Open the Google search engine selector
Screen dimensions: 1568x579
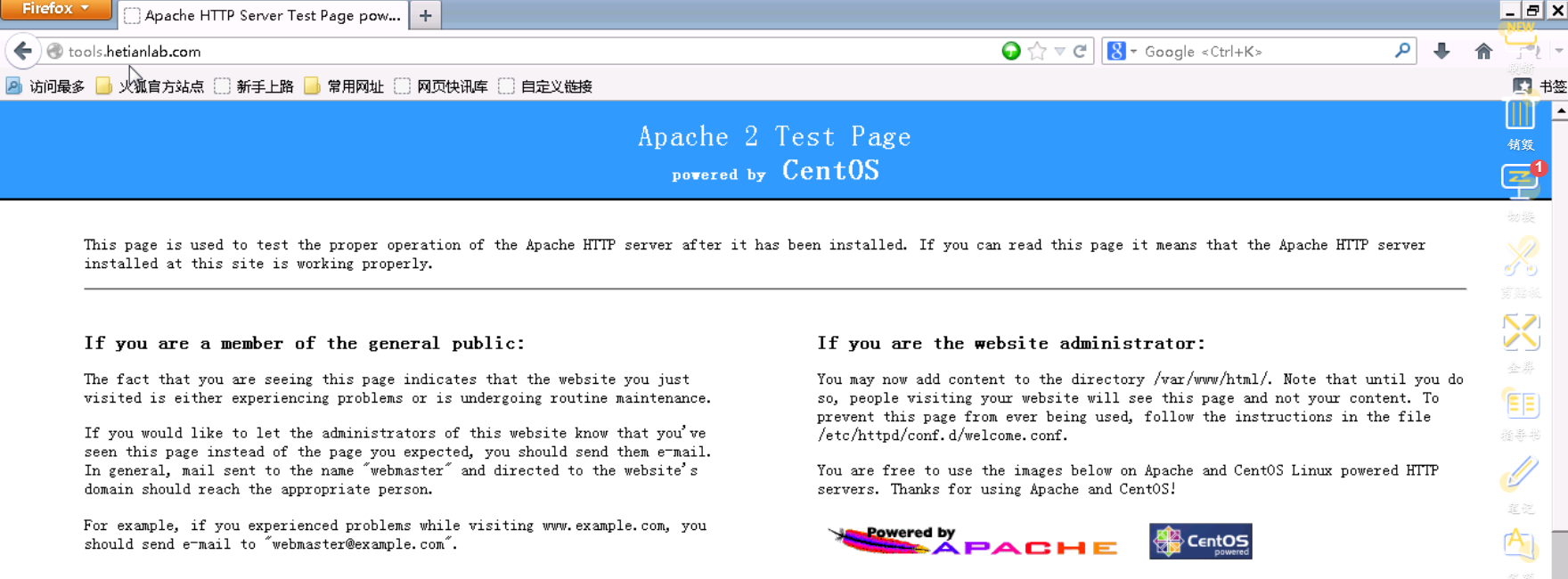click(1122, 52)
